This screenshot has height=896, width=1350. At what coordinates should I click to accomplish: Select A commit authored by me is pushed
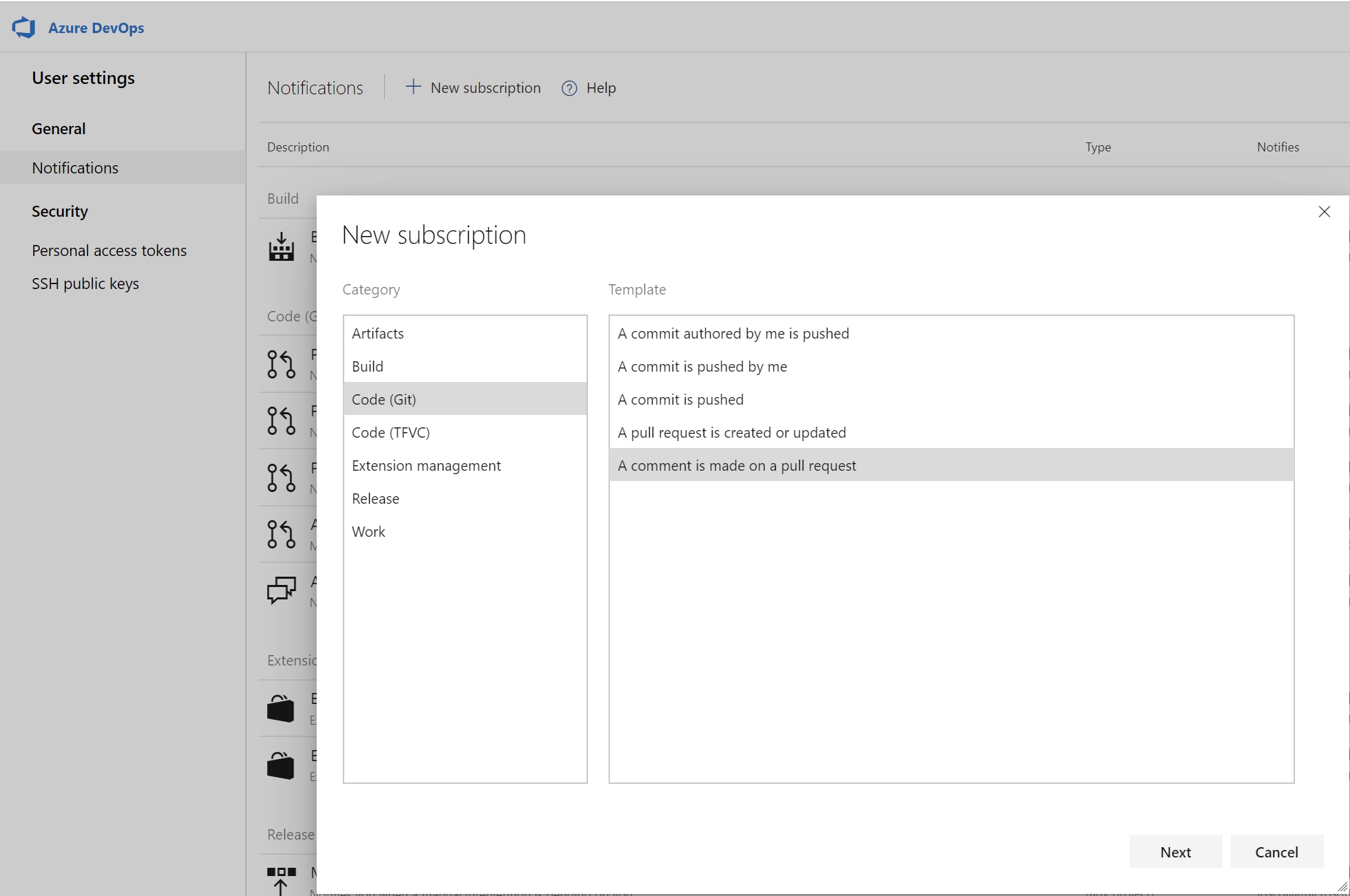732,333
